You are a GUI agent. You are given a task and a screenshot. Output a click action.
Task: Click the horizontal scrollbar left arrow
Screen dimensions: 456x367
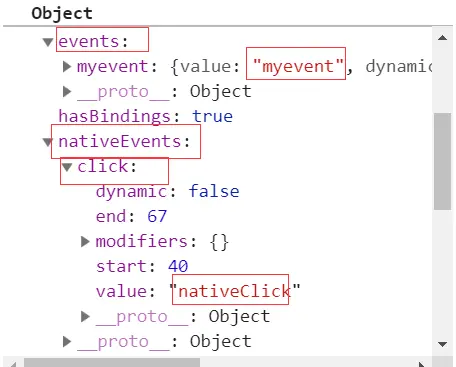(x=12, y=363)
